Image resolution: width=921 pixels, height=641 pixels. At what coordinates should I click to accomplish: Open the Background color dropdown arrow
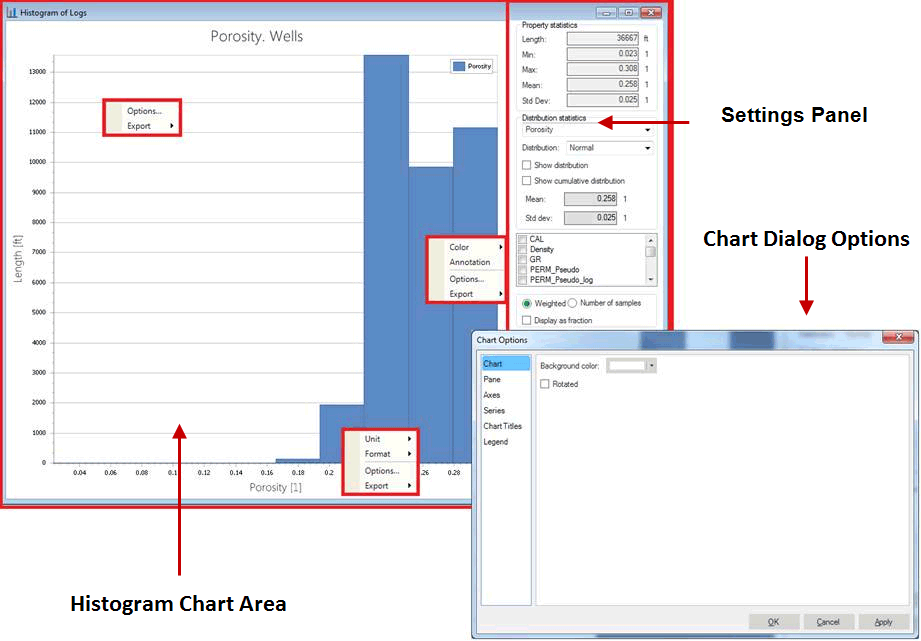[x=652, y=366]
